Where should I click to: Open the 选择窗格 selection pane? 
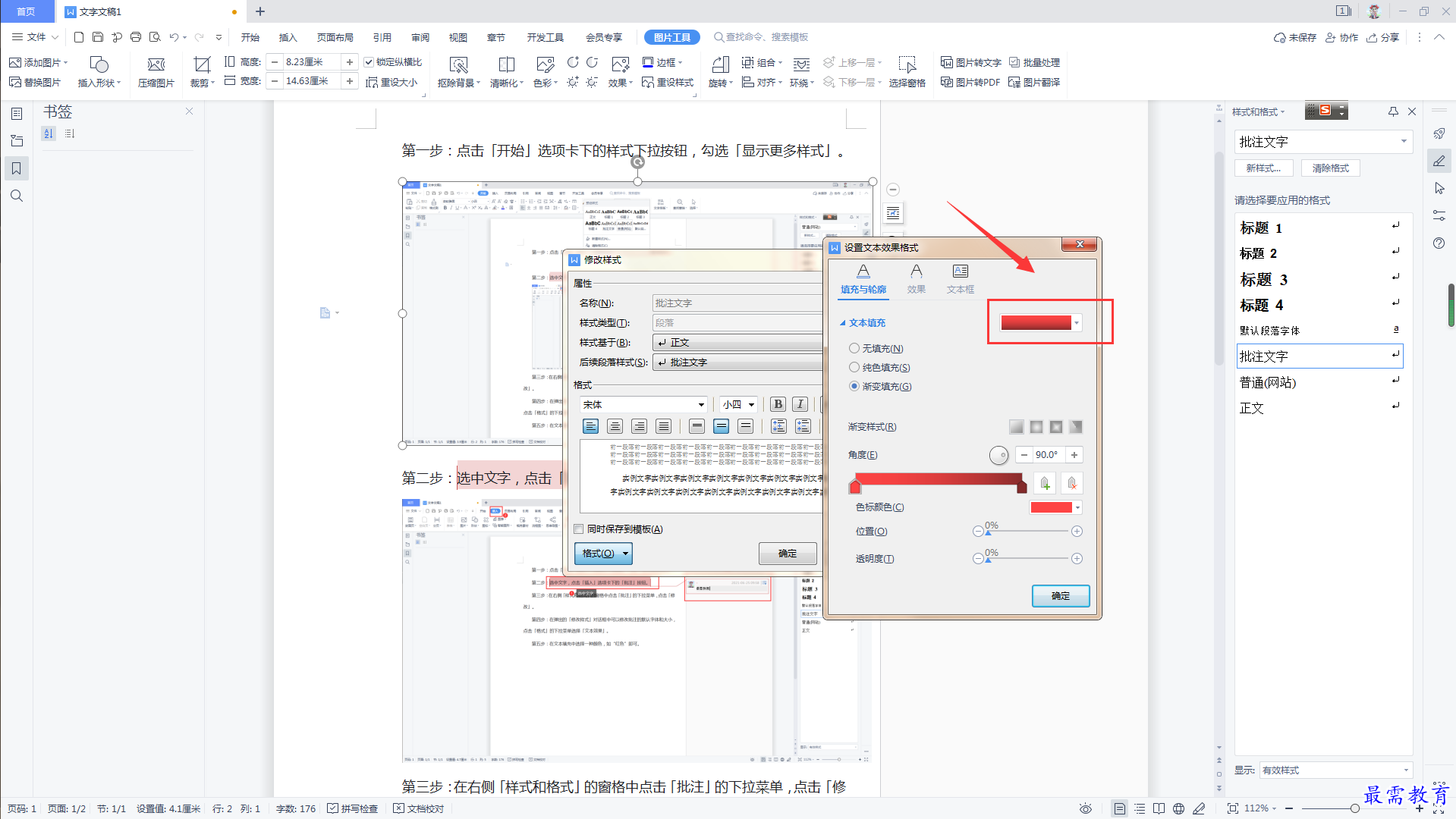907,73
